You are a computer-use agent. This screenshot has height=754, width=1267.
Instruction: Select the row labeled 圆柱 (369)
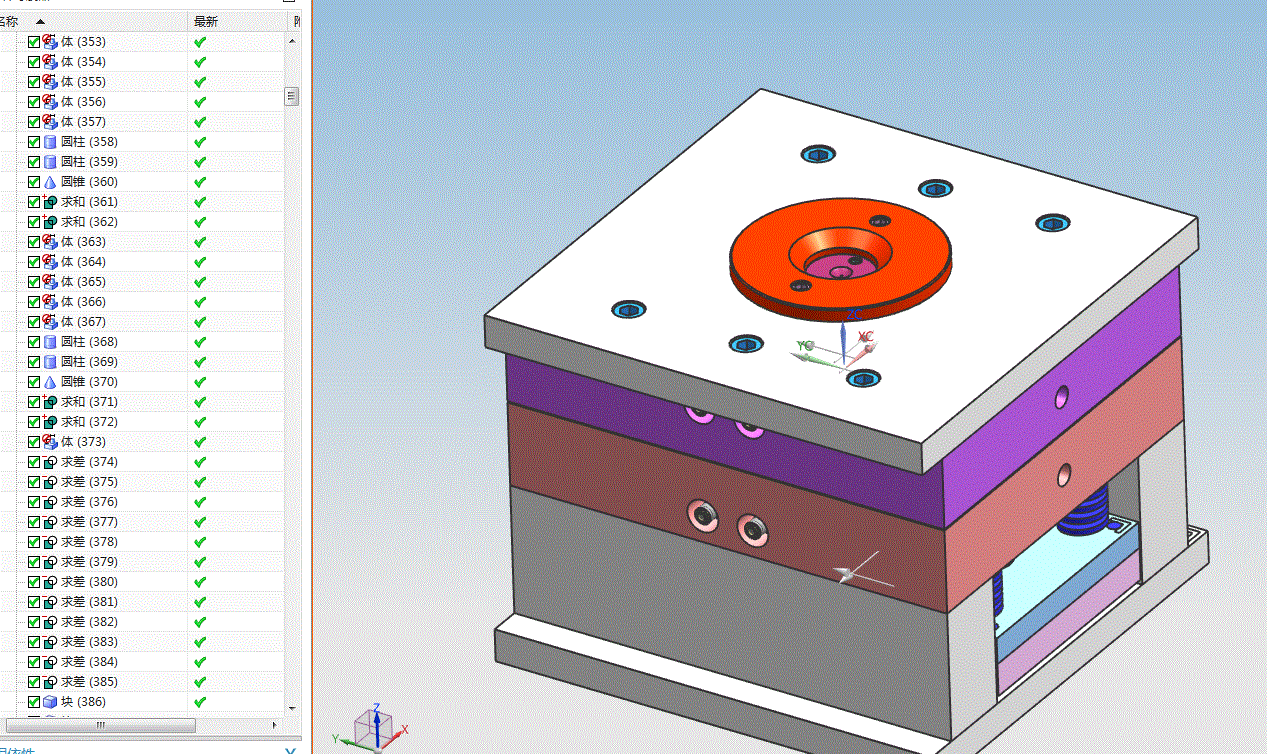[143, 361]
